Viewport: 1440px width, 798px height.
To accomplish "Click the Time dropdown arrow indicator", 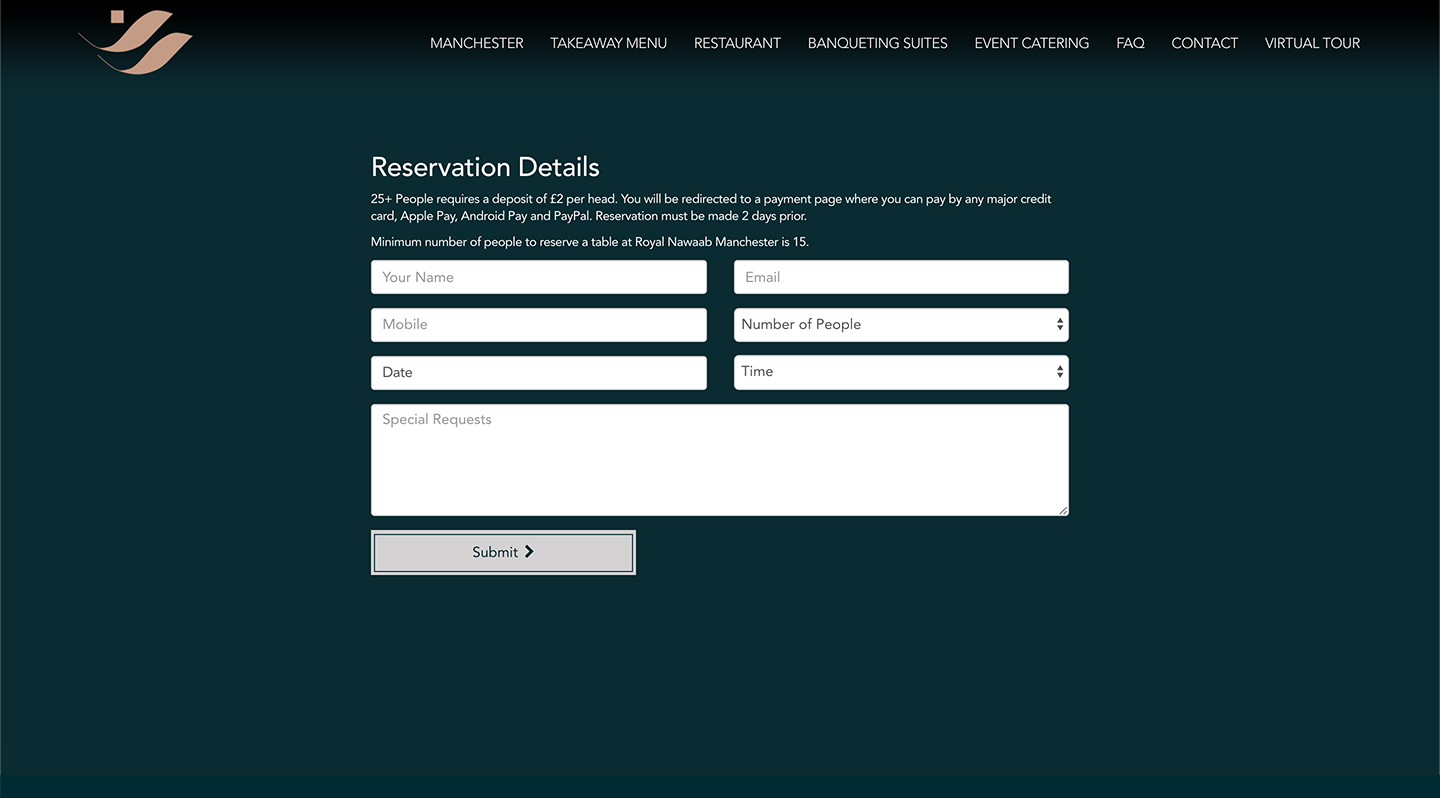I will (x=1059, y=372).
